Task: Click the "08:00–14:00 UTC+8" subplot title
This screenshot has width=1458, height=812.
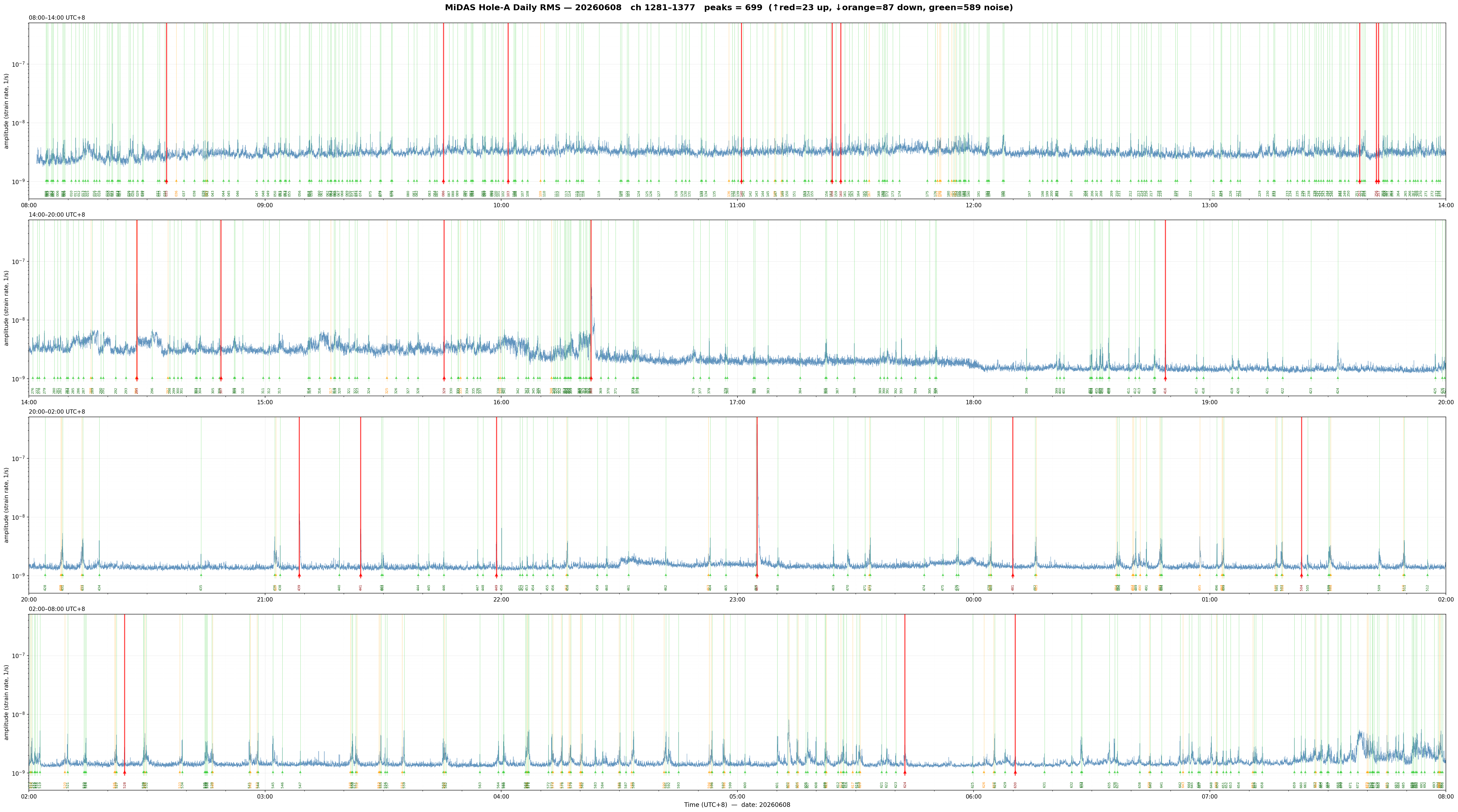Action: (x=57, y=18)
